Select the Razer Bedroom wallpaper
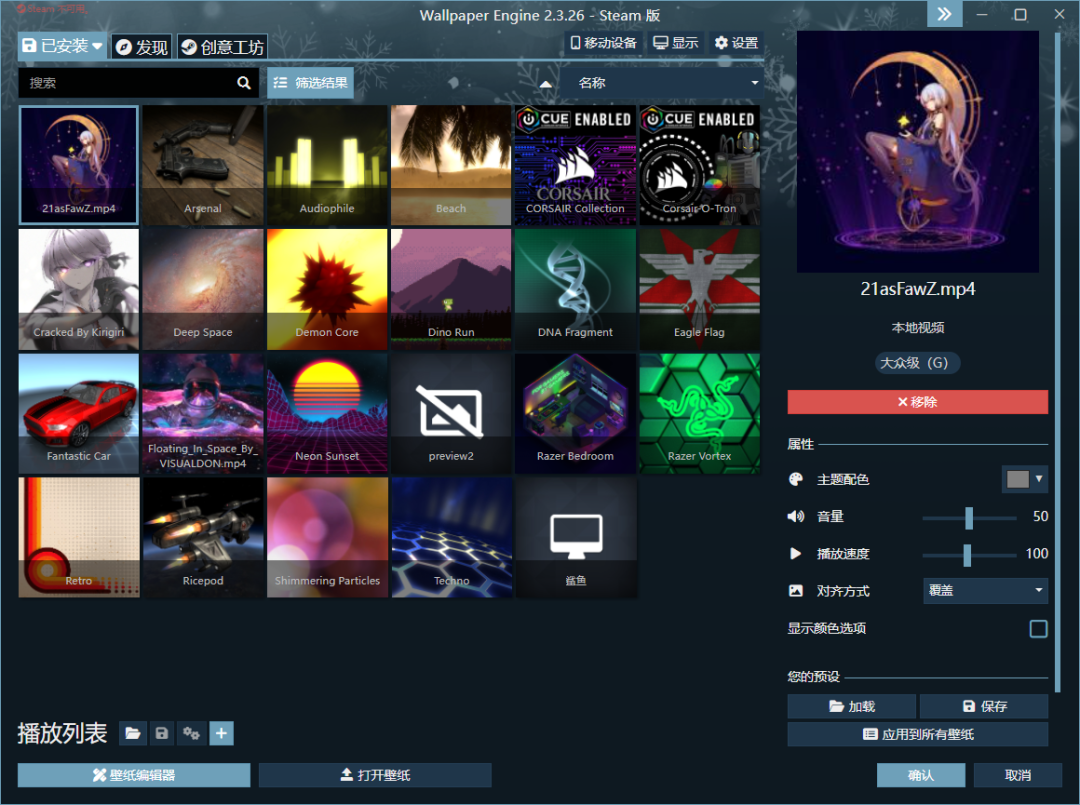 click(575, 413)
